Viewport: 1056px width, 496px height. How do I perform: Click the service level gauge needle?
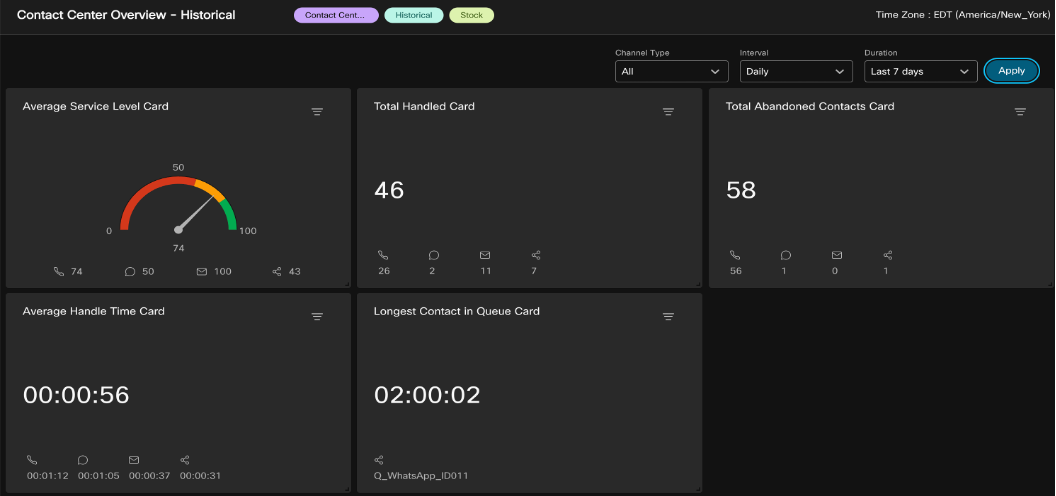click(x=196, y=212)
